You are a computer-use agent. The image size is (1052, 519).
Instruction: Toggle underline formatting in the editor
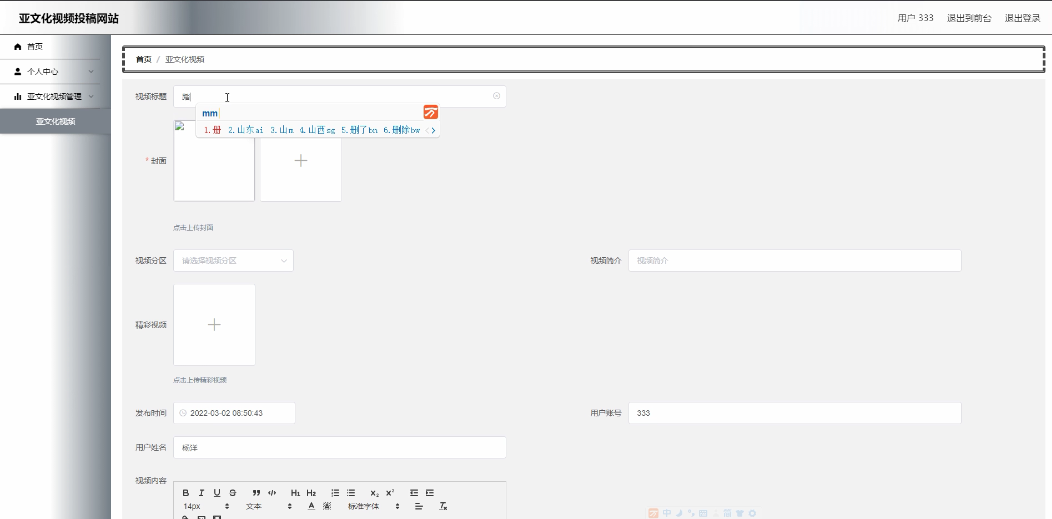pos(217,493)
